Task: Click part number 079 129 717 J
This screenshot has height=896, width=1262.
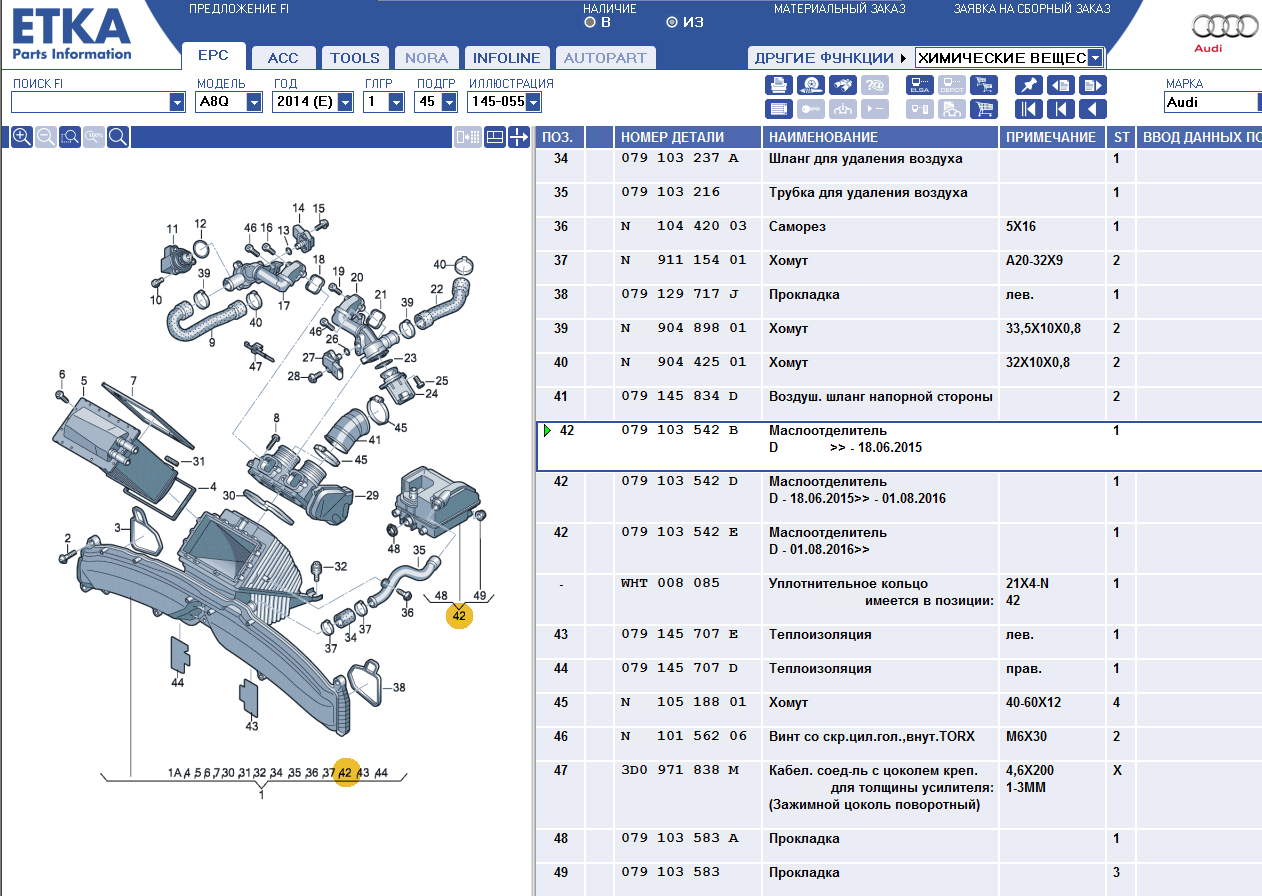Action: click(679, 294)
